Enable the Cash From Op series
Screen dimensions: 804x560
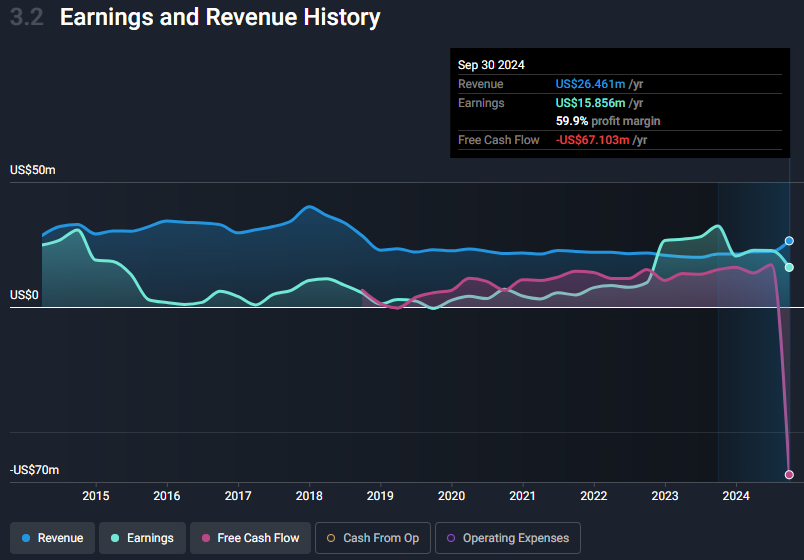click(x=372, y=538)
